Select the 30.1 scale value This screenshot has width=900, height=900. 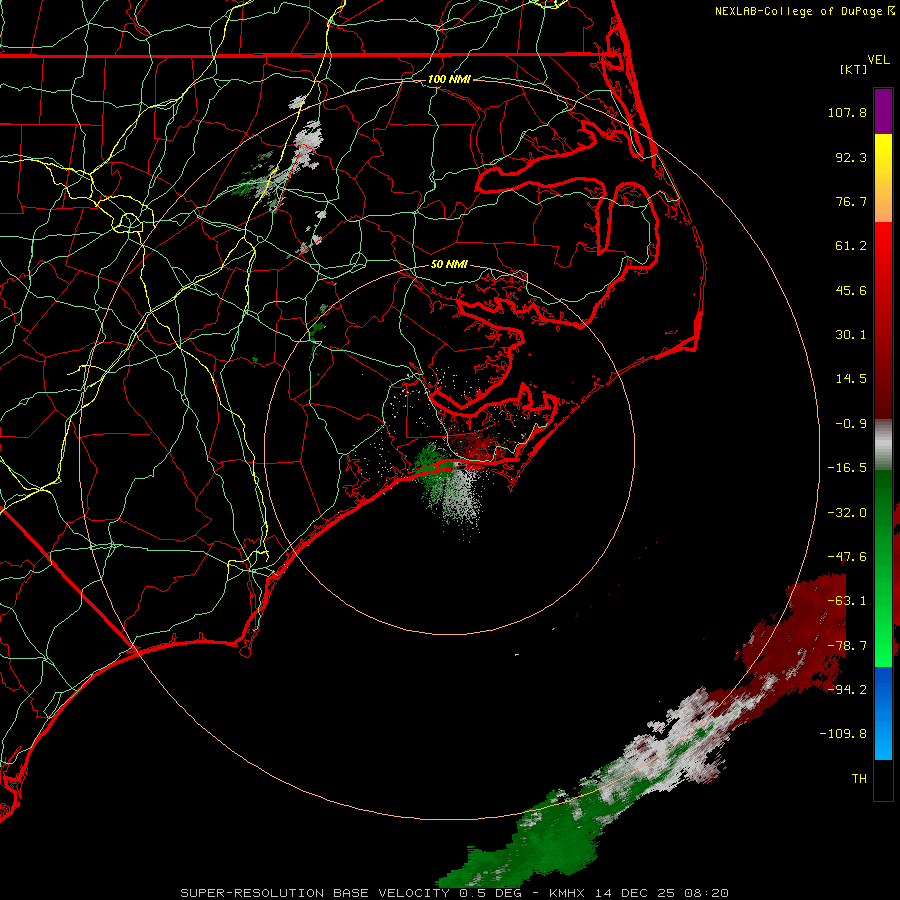[851, 335]
